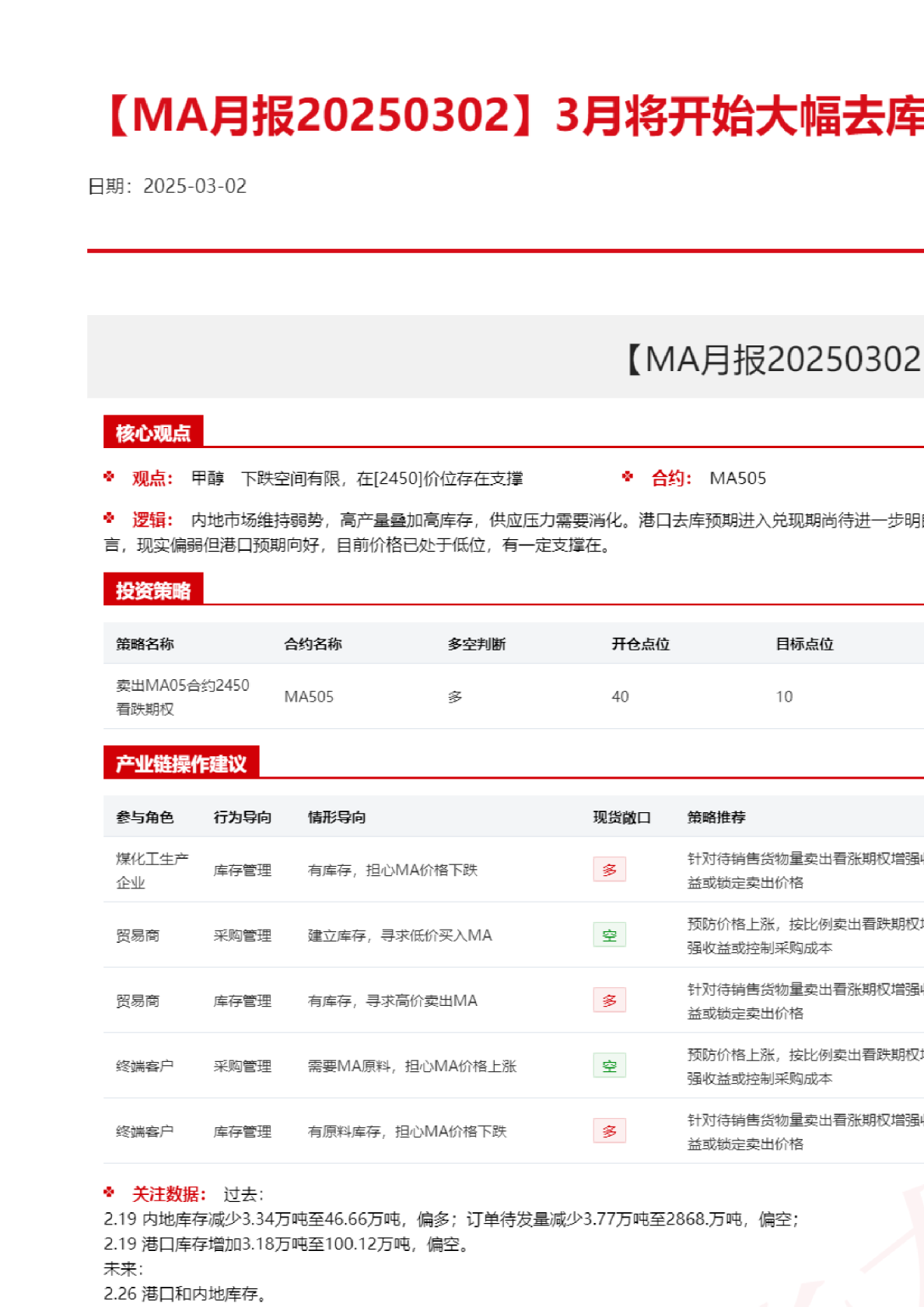Click 有库存，寻求高价卖出MA cell

click(393, 1000)
